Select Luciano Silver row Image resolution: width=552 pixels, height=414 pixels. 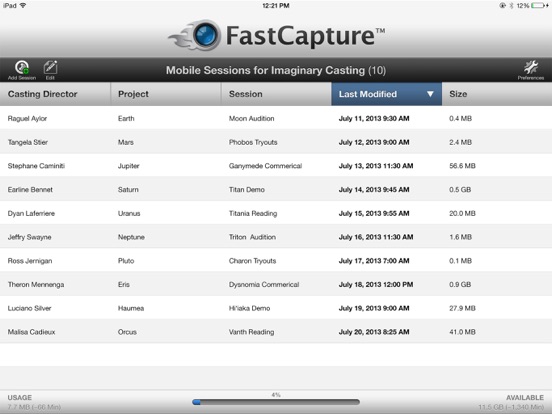[276, 308]
